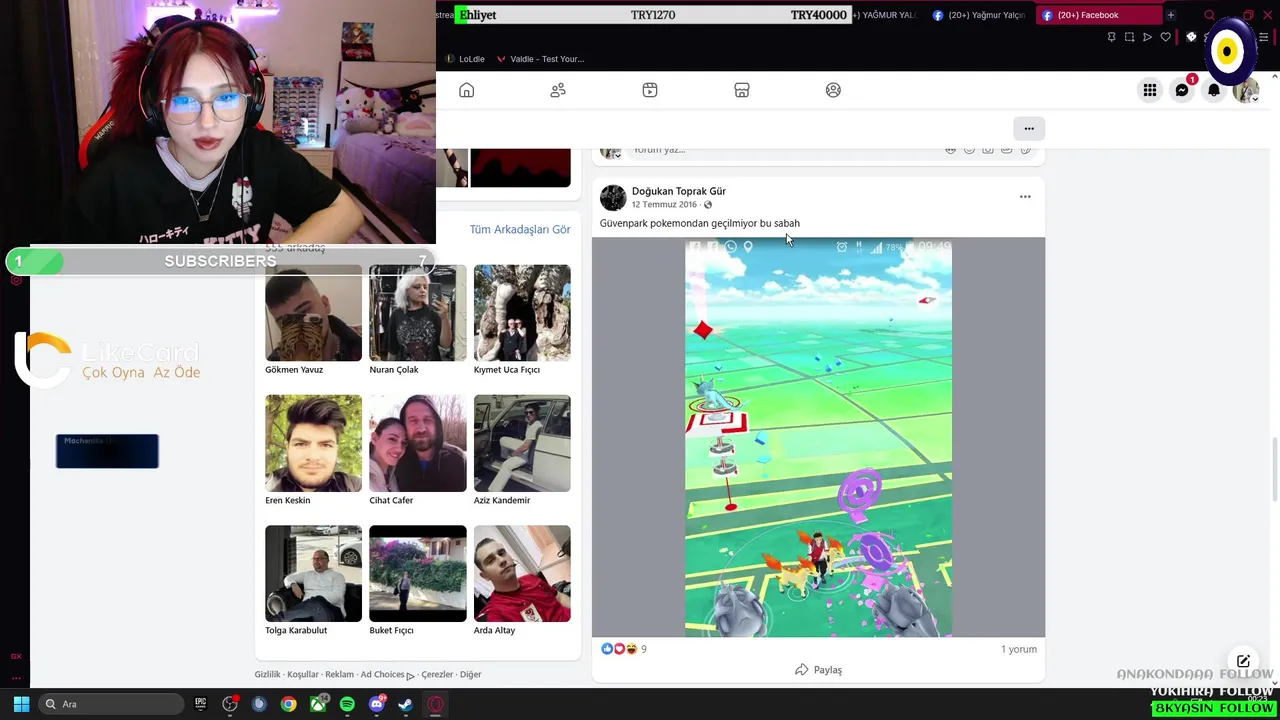1280x720 pixels.
Task: Expand Diğer footer menu
Action: pyautogui.click(x=471, y=675)
